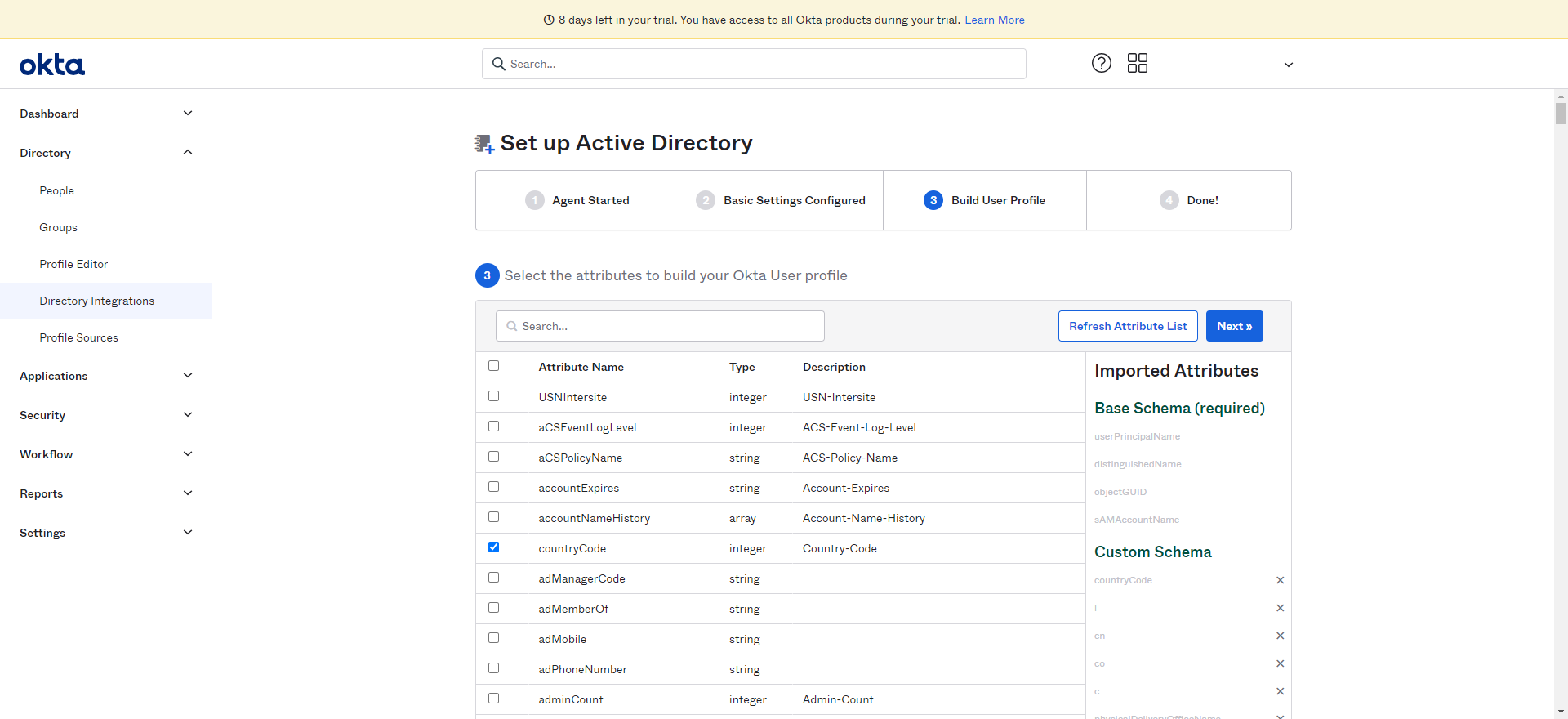This screenshot has width=1568, height=719.
Task: Expand the Applications sidebar section
Action: pos(106,376)
